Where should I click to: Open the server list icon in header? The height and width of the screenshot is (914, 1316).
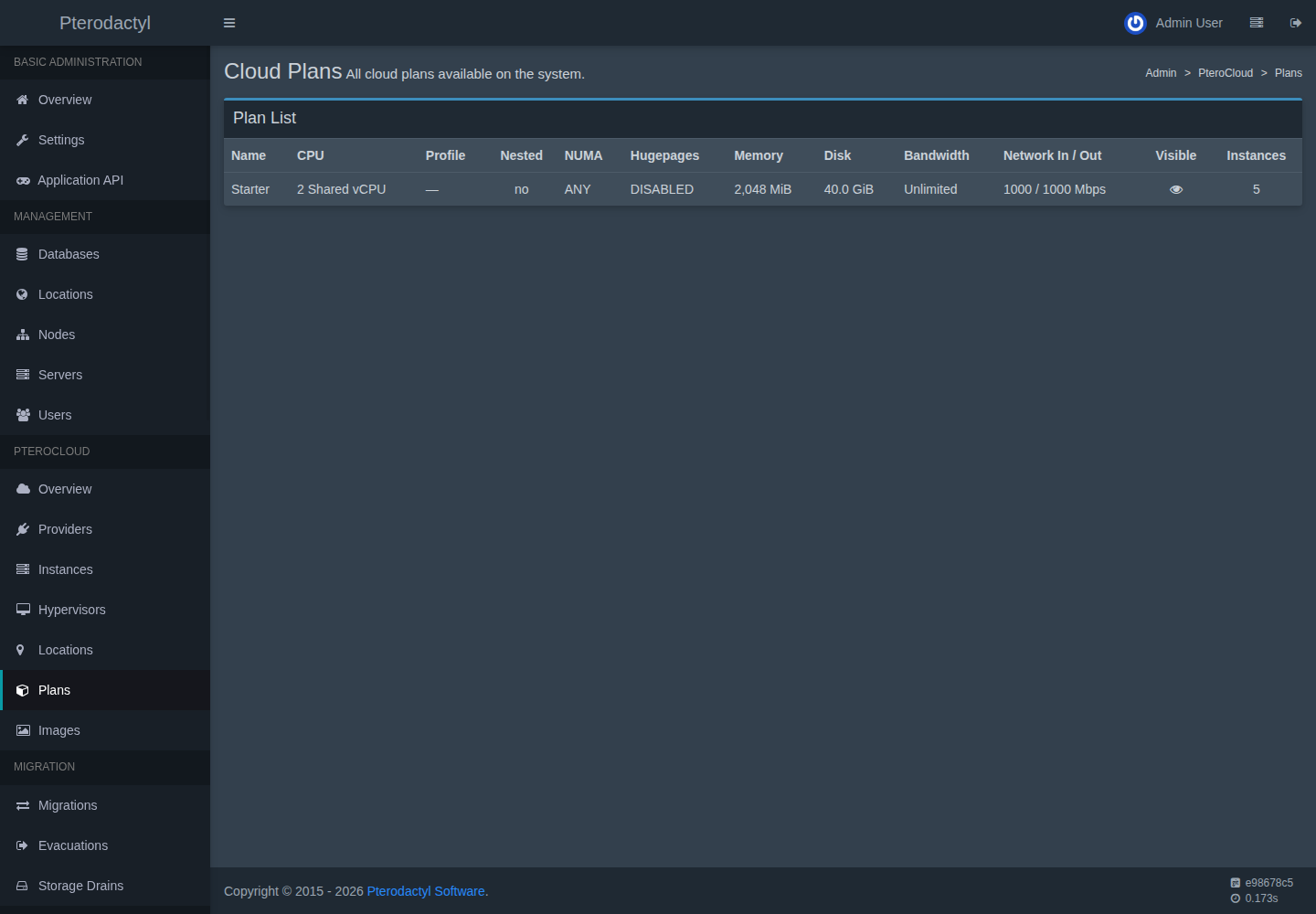[1257, 23]
